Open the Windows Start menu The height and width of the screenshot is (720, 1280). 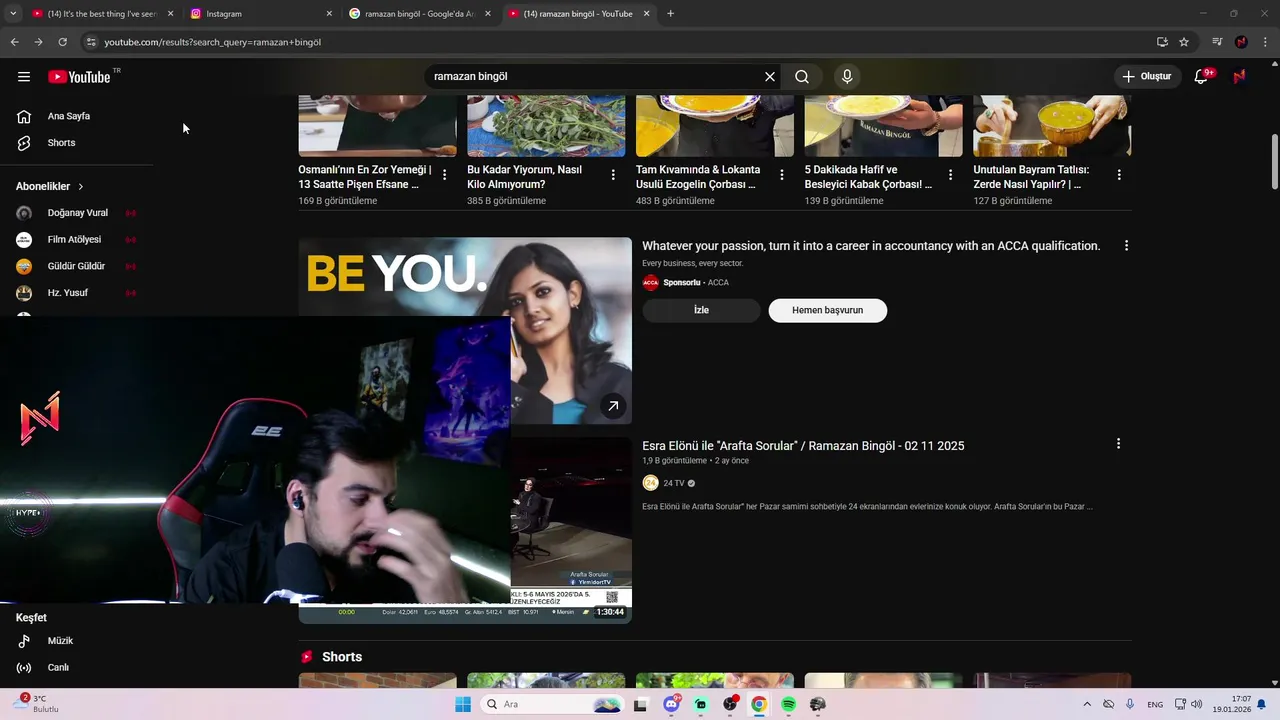point(463,704)
